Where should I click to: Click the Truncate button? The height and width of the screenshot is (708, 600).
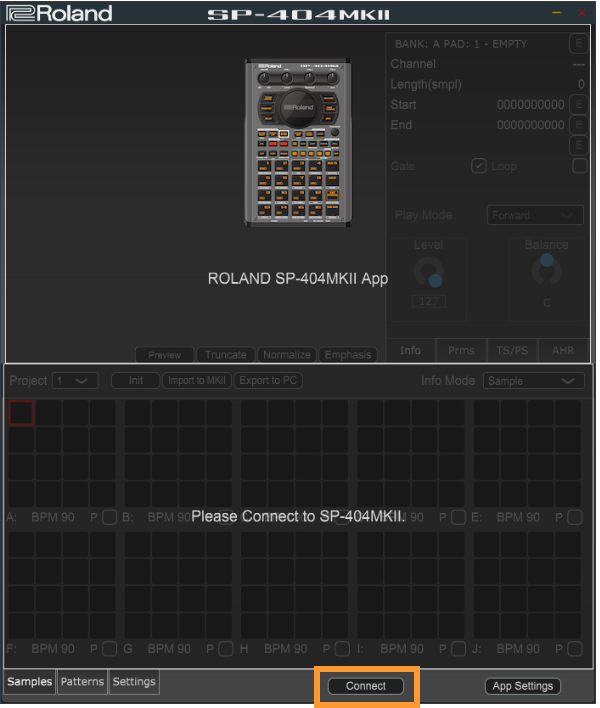[226, 355]
